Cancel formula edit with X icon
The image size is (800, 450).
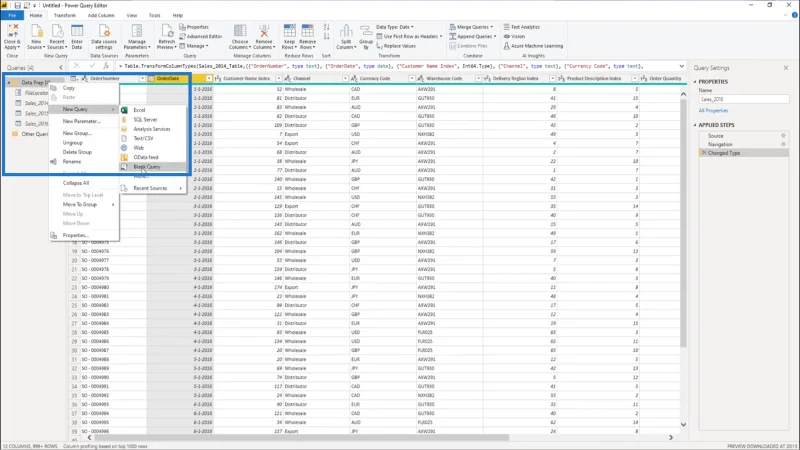pos(76,66)
